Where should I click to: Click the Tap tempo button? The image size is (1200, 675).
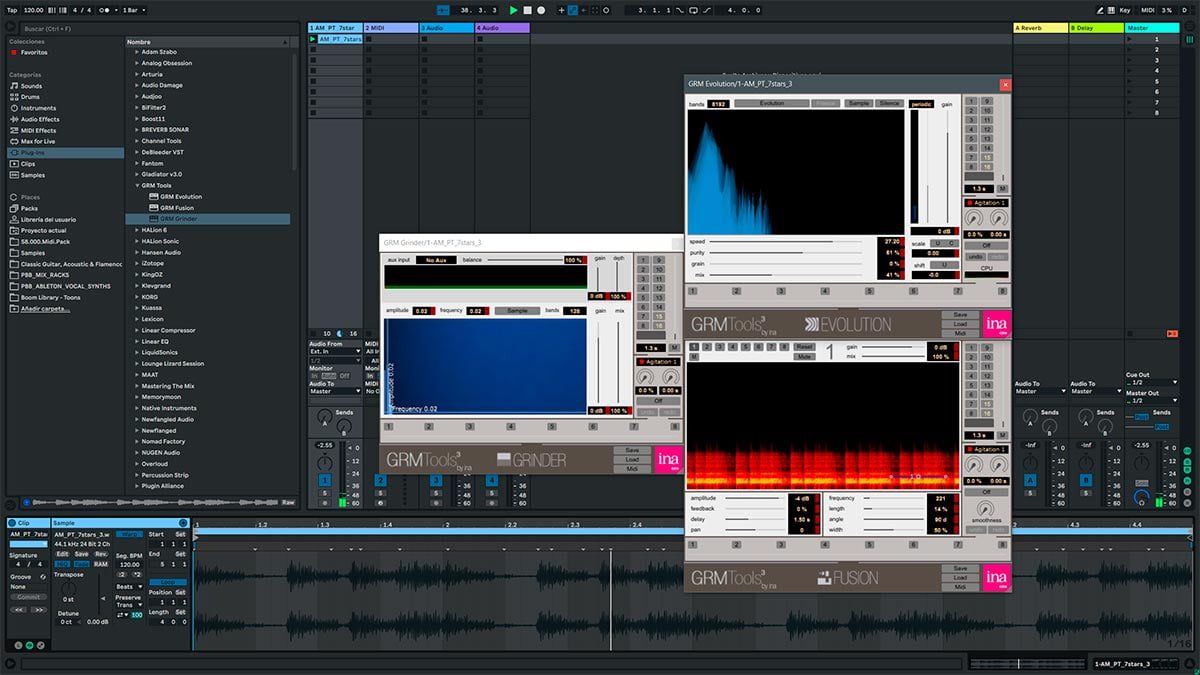tap(11, 10)
